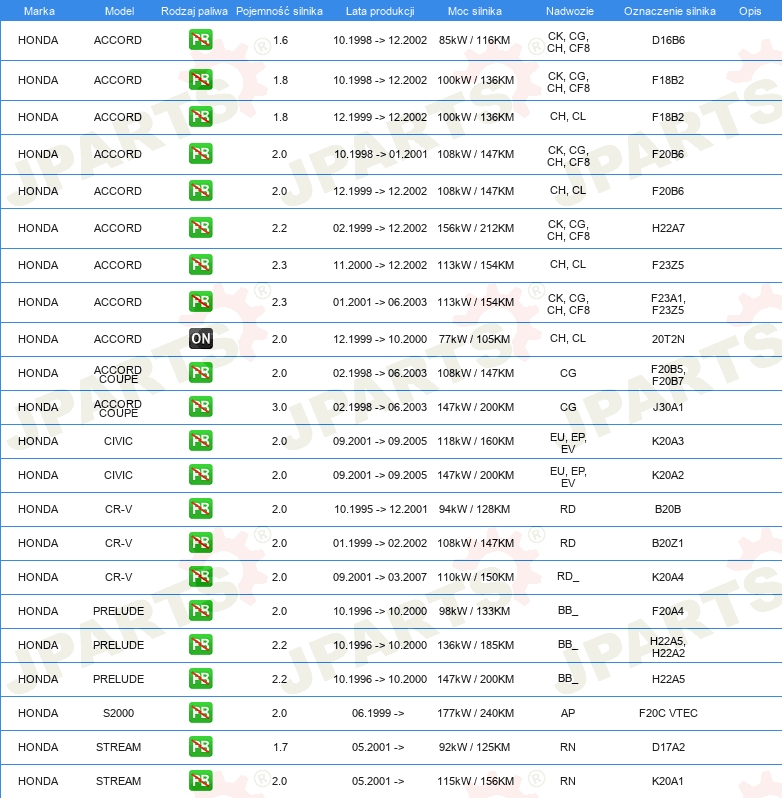Click the Opis column header
This screenshot has height=798, width=782.
tap(750, 11)
